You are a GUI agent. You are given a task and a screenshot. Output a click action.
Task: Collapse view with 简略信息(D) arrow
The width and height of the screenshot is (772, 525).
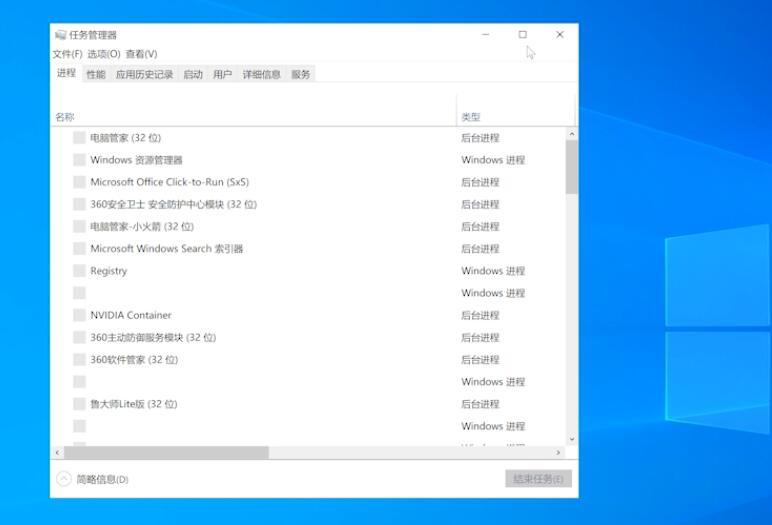tap(64, 479)
